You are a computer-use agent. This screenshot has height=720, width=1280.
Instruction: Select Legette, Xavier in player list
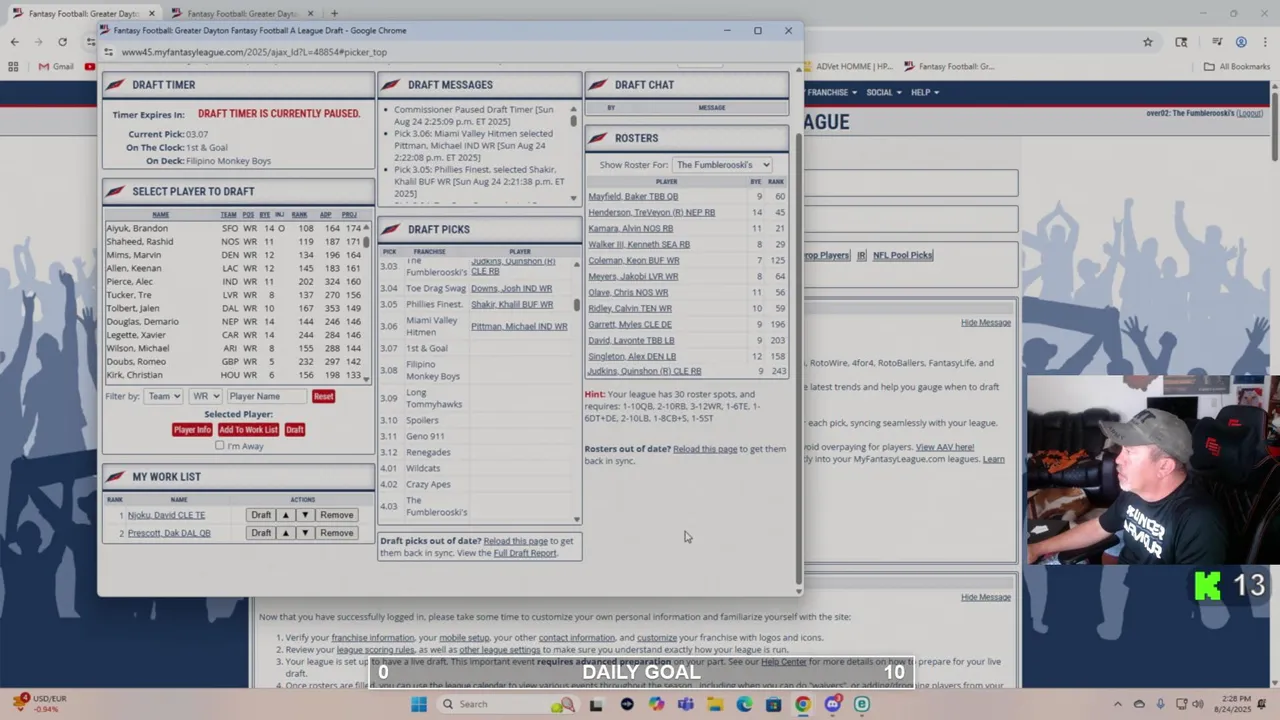[136, 335]
